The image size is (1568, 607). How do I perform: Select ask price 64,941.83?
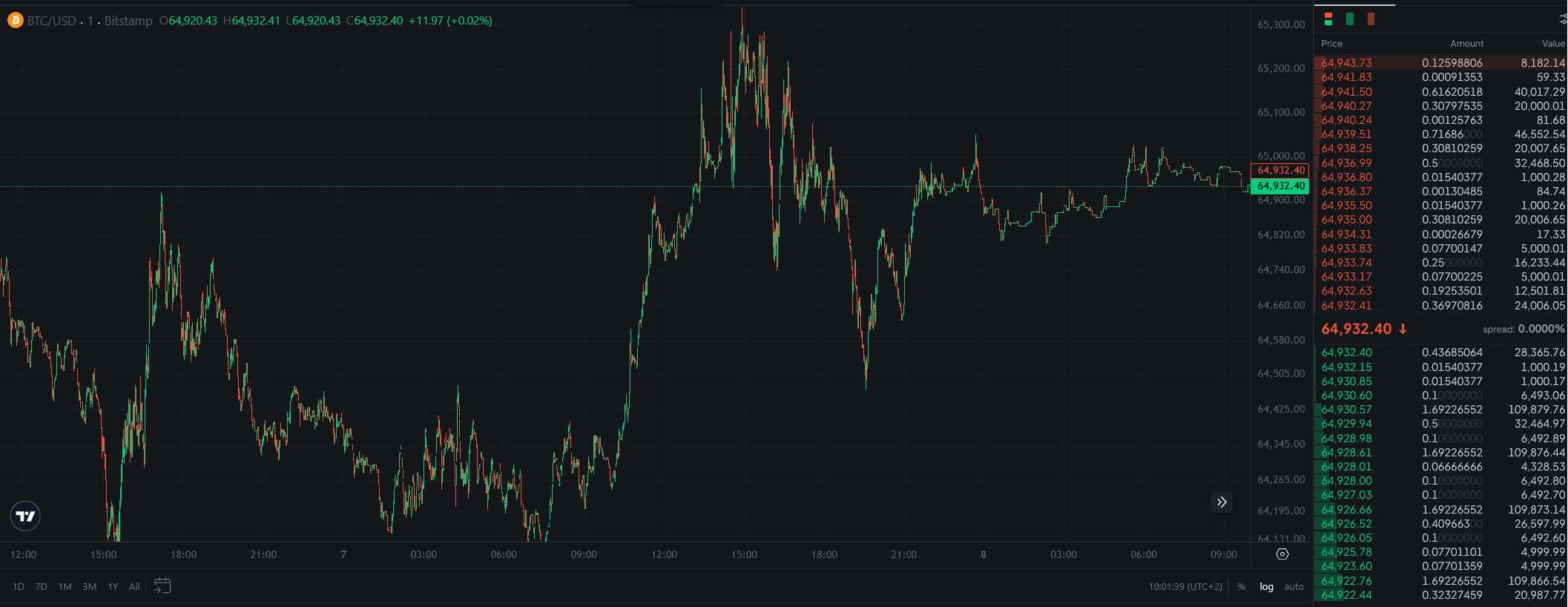point(1346,77)
